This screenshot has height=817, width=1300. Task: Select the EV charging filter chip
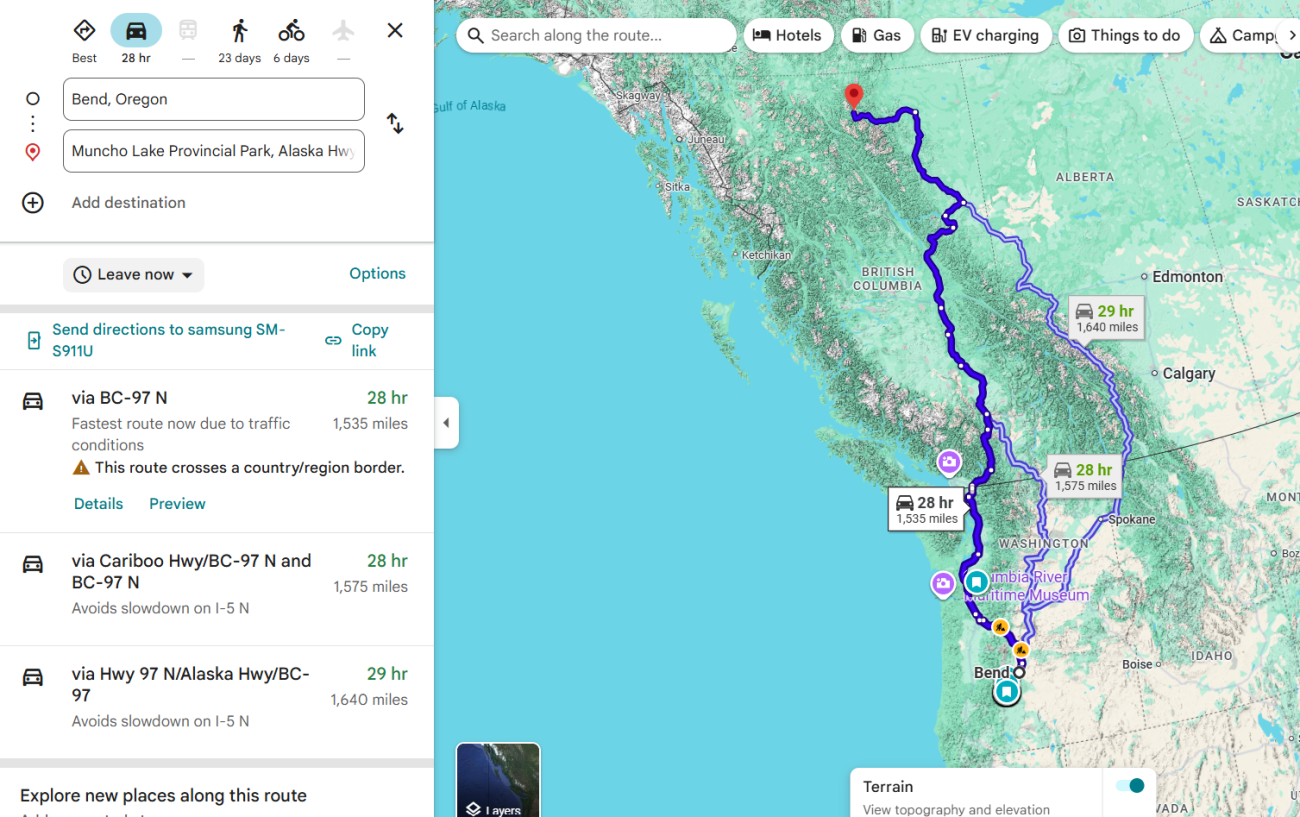click(x=986, y=35)
